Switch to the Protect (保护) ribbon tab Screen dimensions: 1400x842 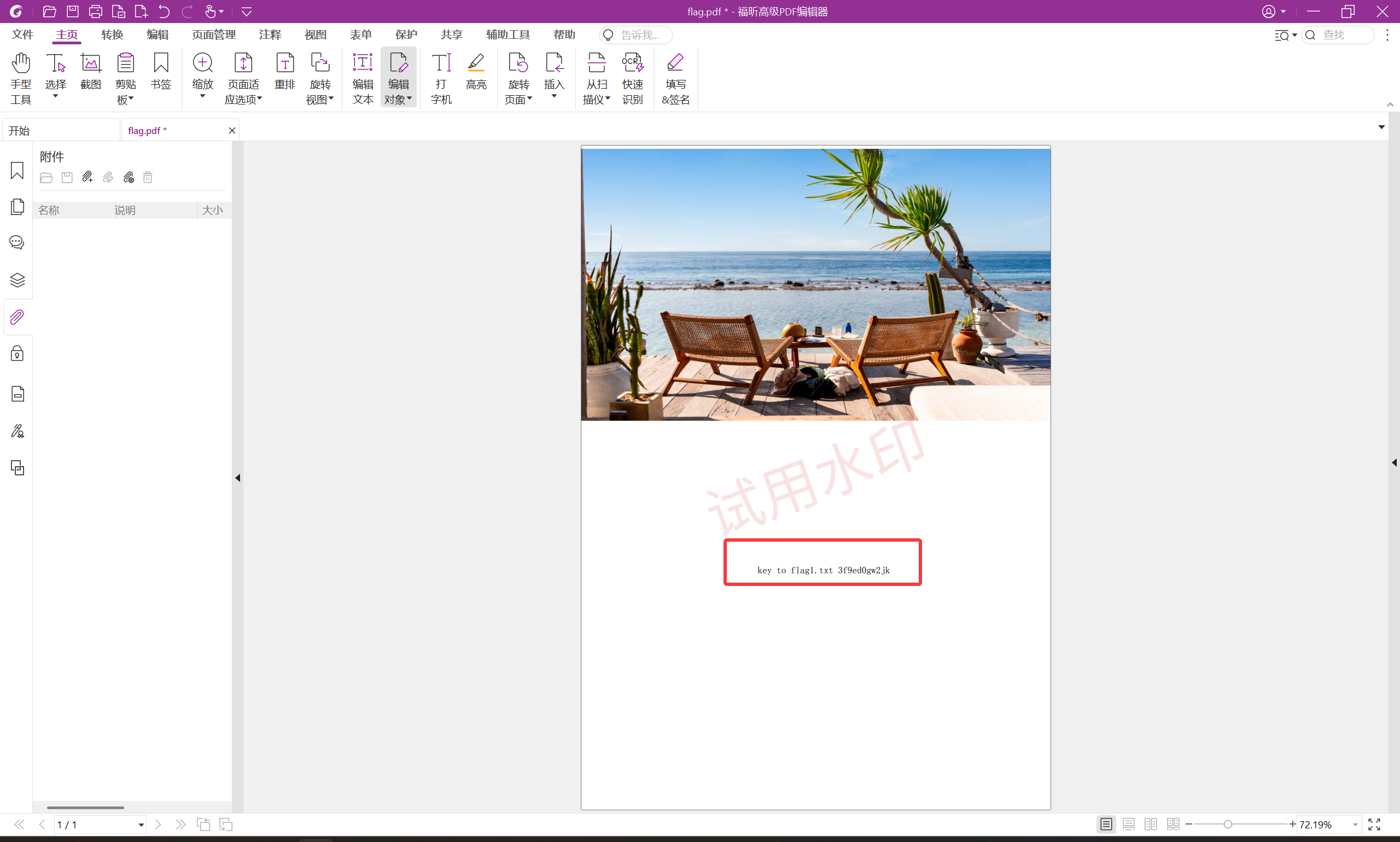[406, 34]
